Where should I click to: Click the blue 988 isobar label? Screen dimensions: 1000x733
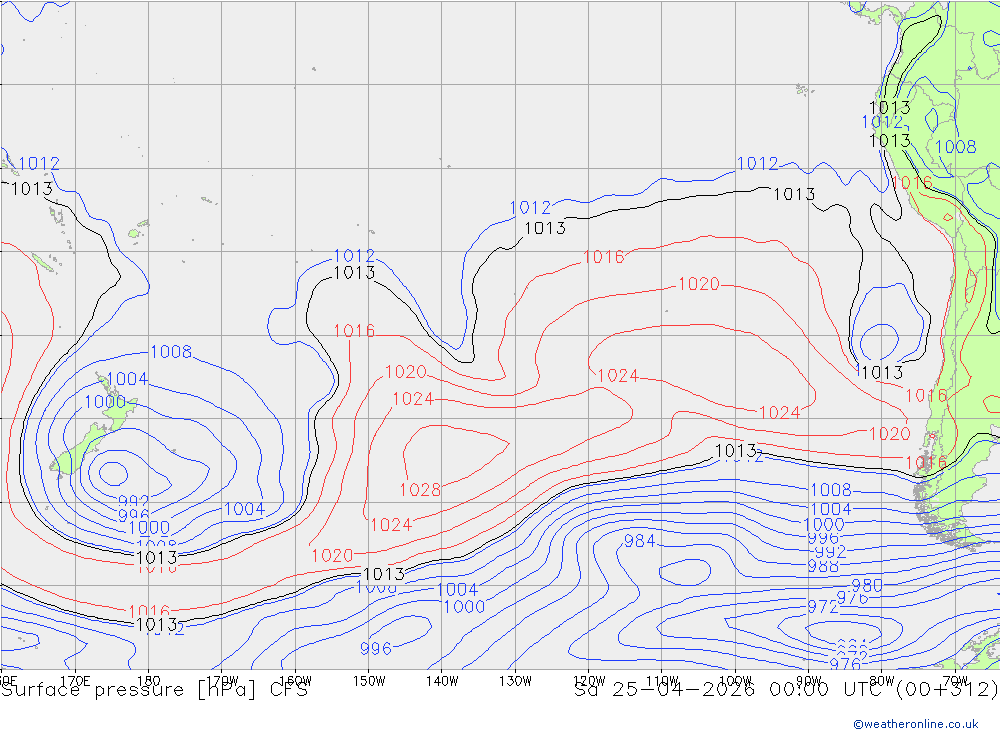point(823,566)
